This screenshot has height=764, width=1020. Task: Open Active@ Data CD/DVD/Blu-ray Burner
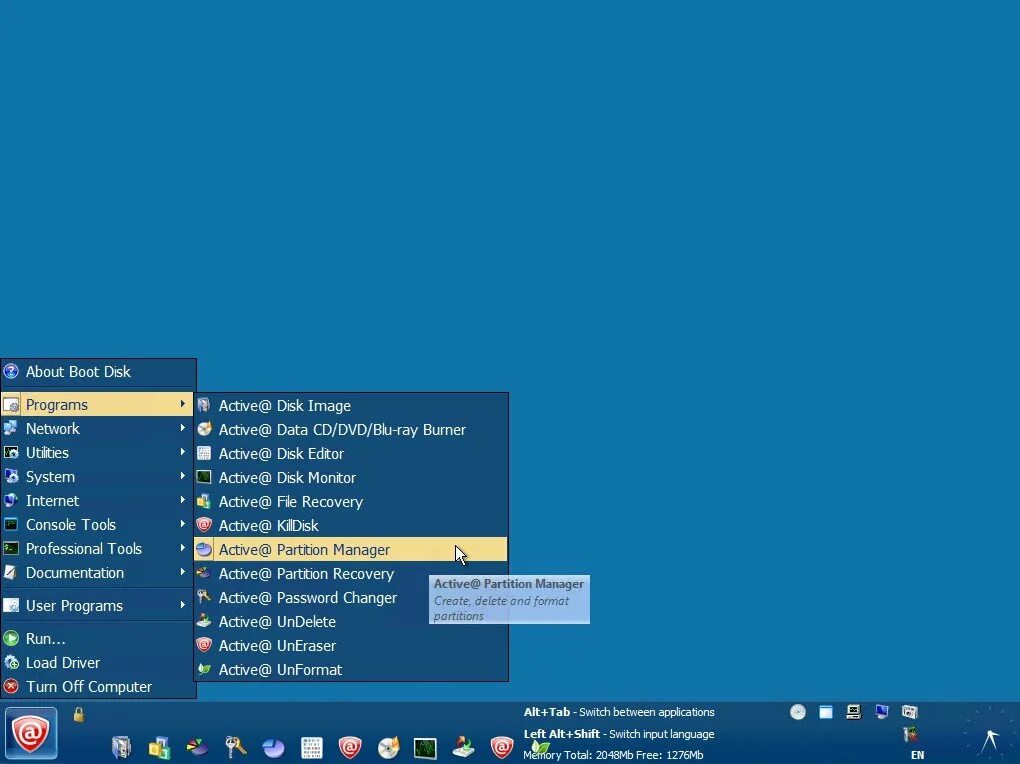pyautogui.click(x=351, y=430)
